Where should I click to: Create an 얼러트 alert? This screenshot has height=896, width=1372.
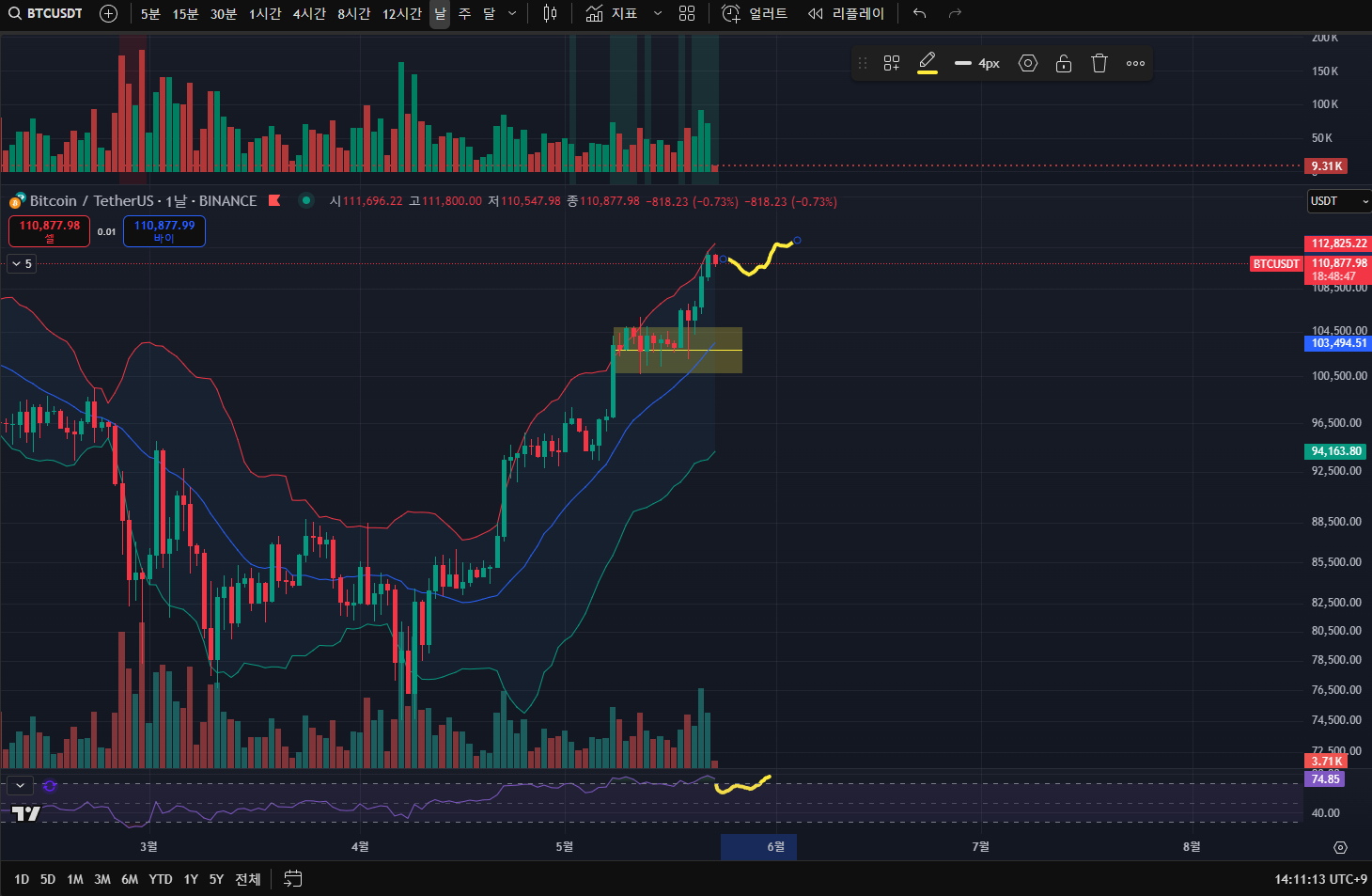(755, 13)
